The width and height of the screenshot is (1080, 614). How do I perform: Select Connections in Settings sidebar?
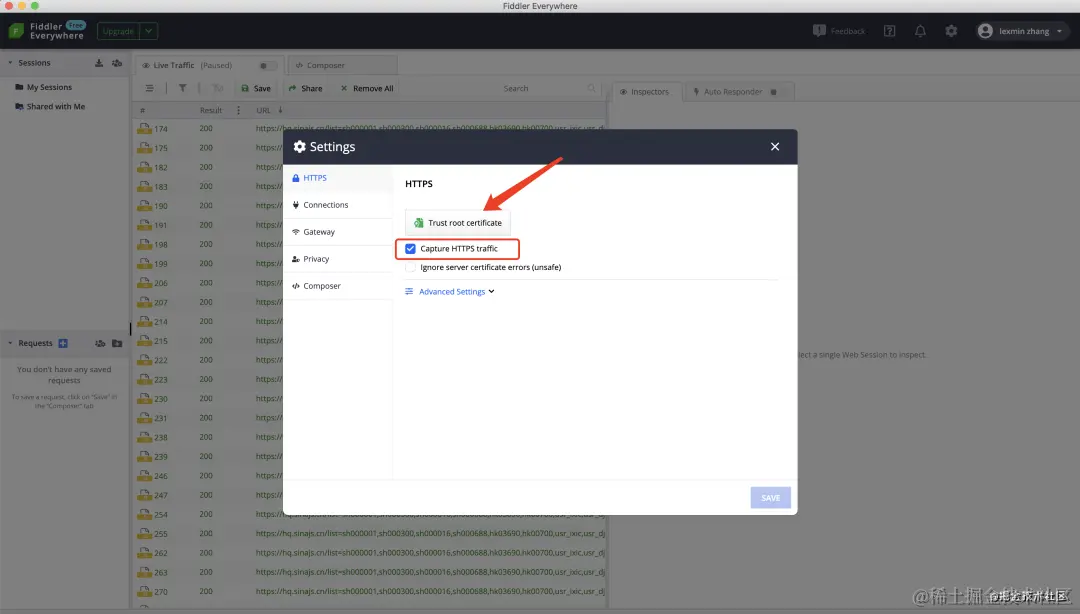[338, 205]
